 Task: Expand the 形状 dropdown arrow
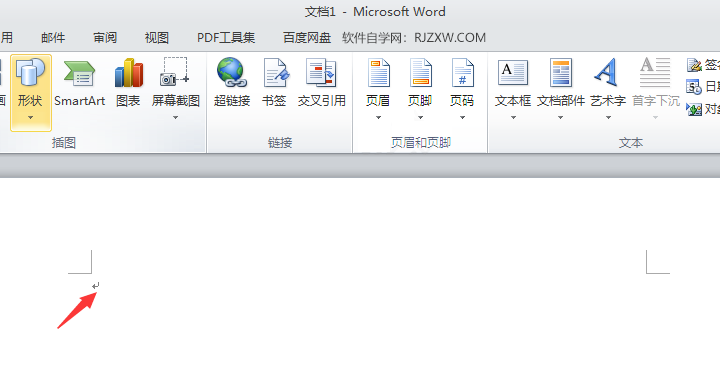[30, 118]
